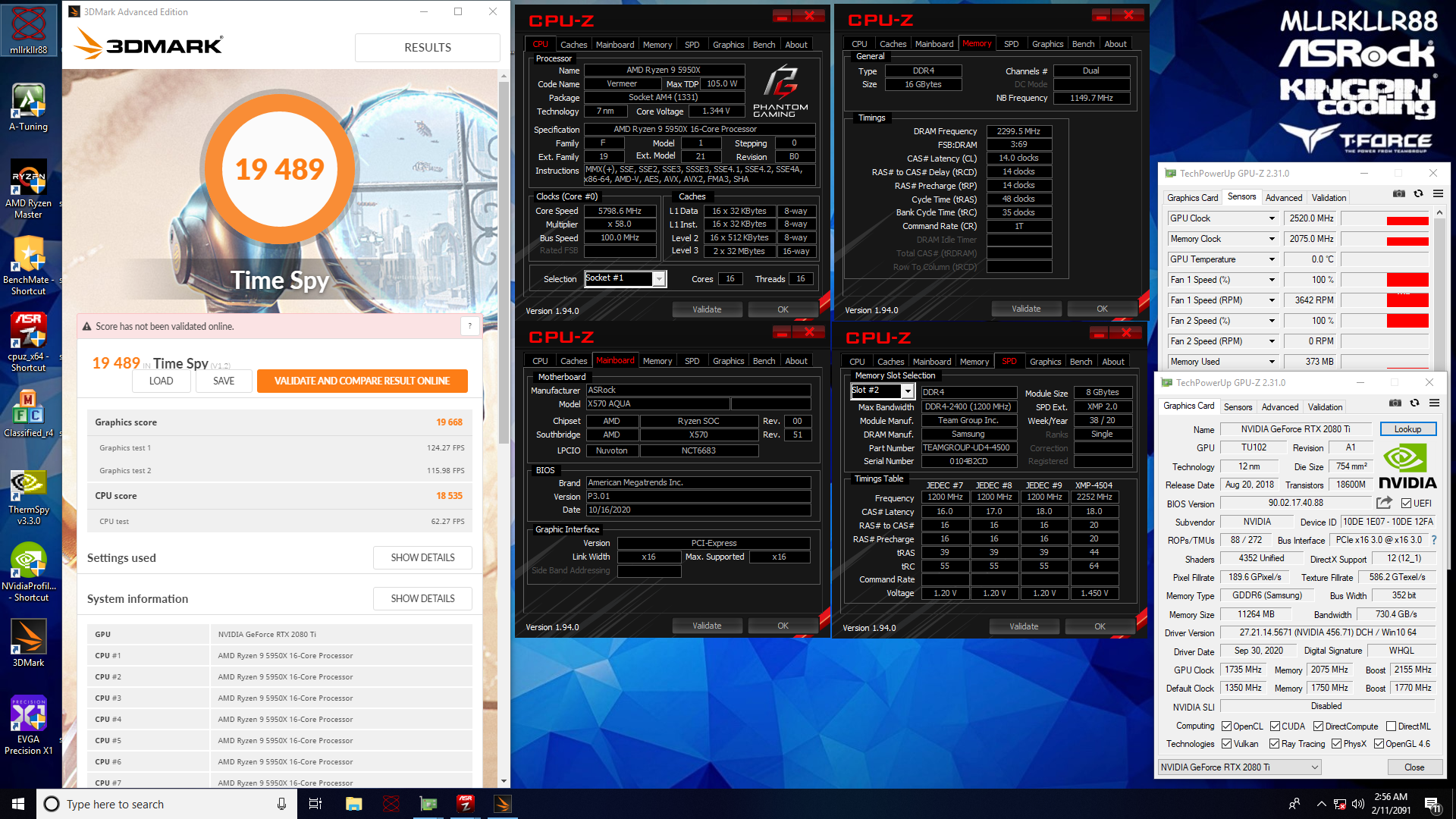The image size is (1456, 819).
Task: Click score validation help question mark
Action: point(470,326)
